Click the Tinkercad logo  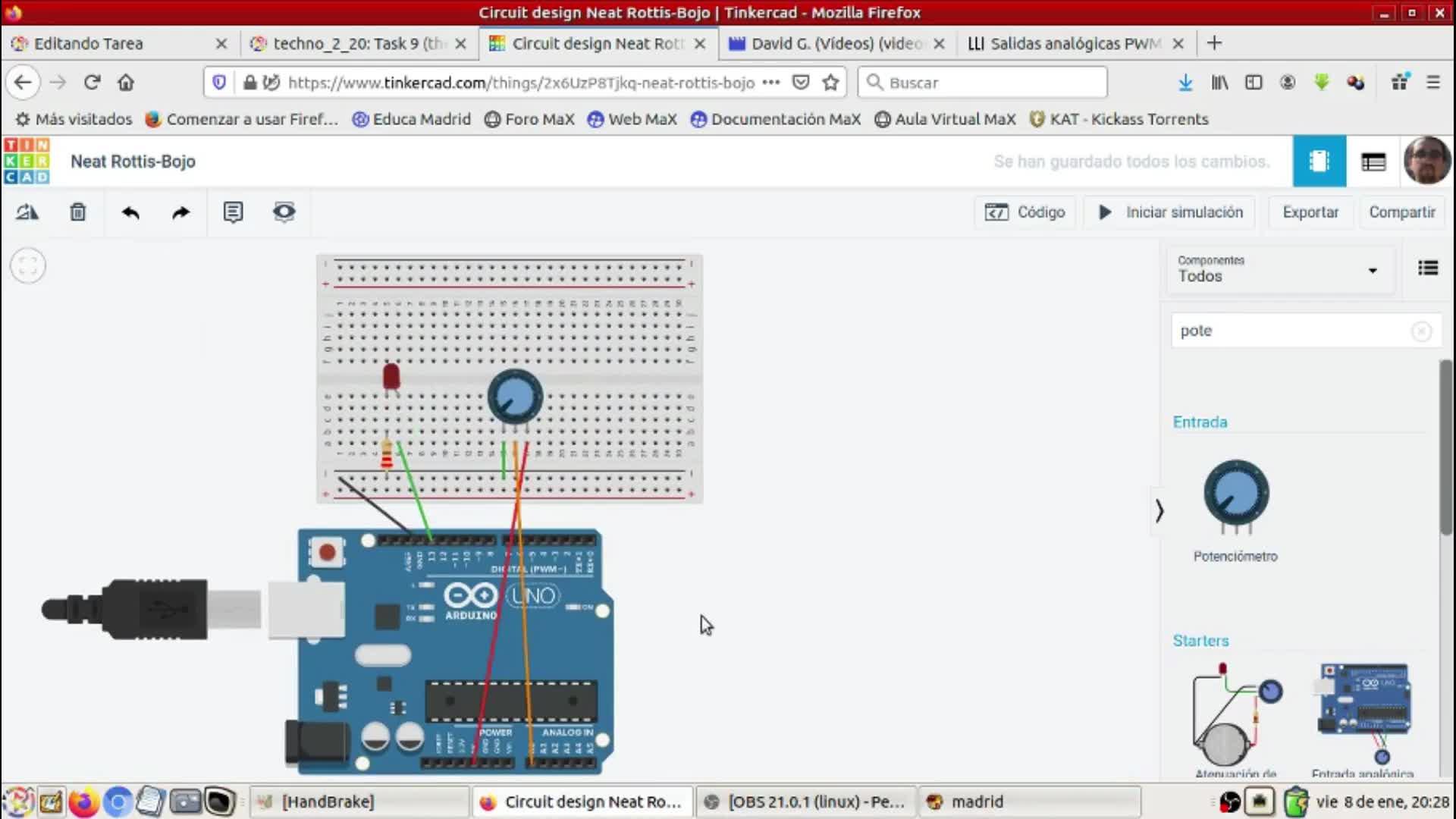27,161
